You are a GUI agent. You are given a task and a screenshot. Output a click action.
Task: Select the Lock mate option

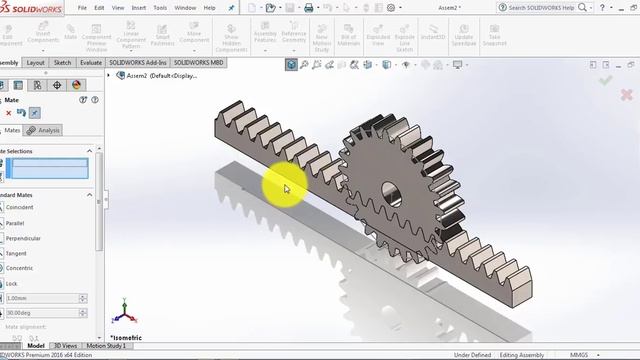coord(10,283)
